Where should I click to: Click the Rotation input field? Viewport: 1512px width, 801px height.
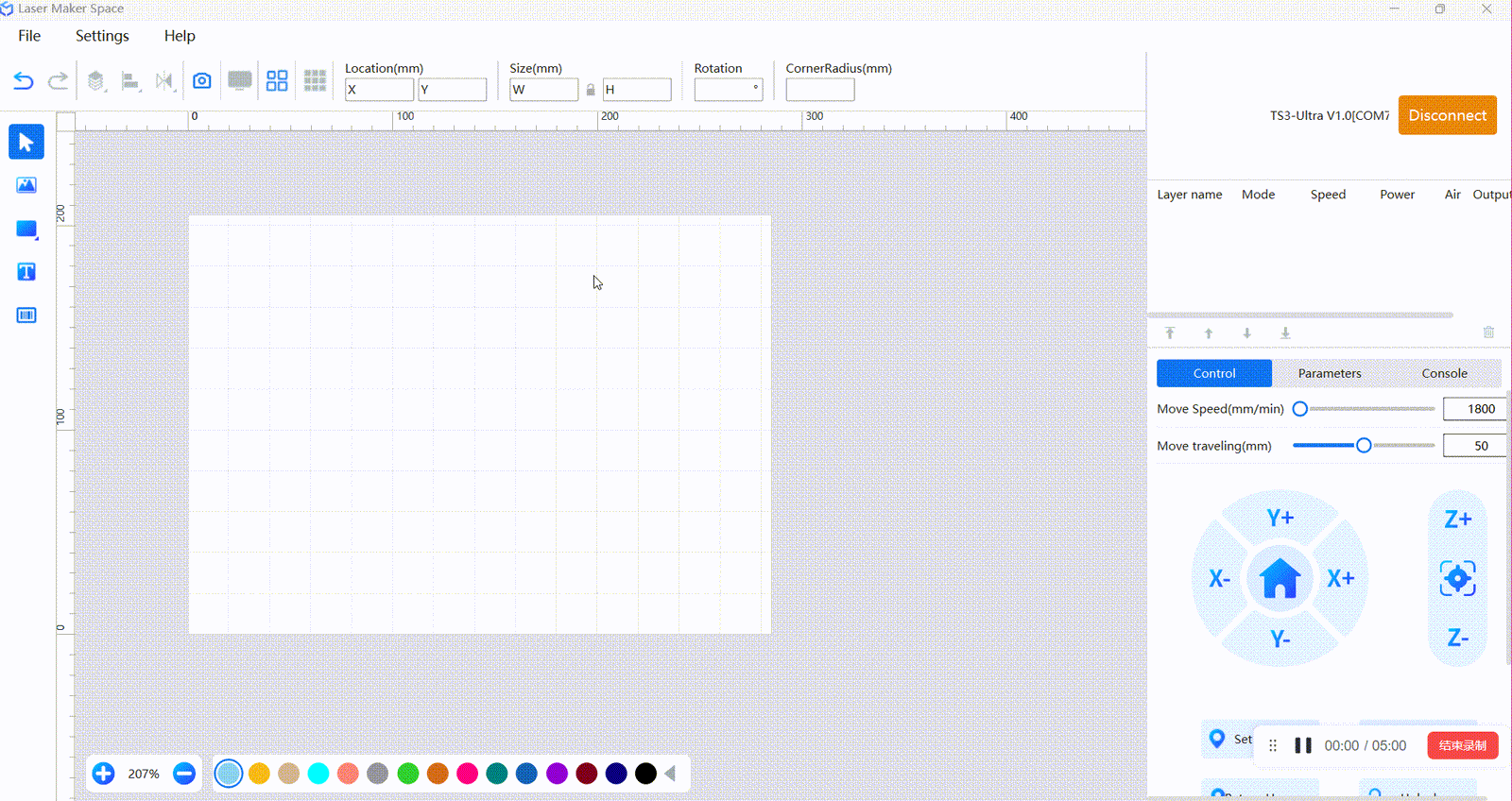coord(729,90)
